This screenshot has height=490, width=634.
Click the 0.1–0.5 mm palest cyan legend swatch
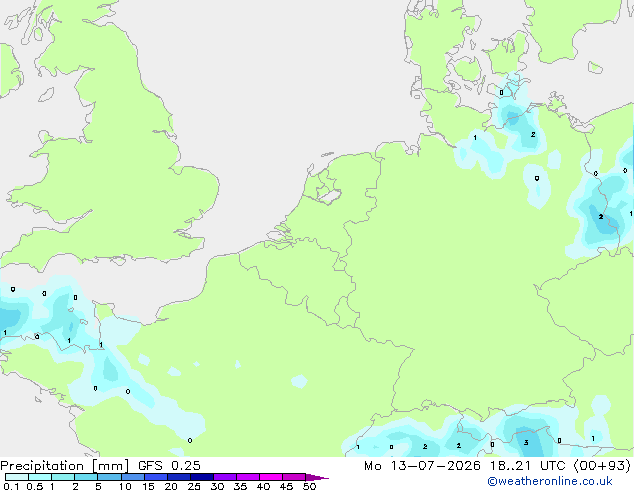pyautogui.click(x=17, y=477)
